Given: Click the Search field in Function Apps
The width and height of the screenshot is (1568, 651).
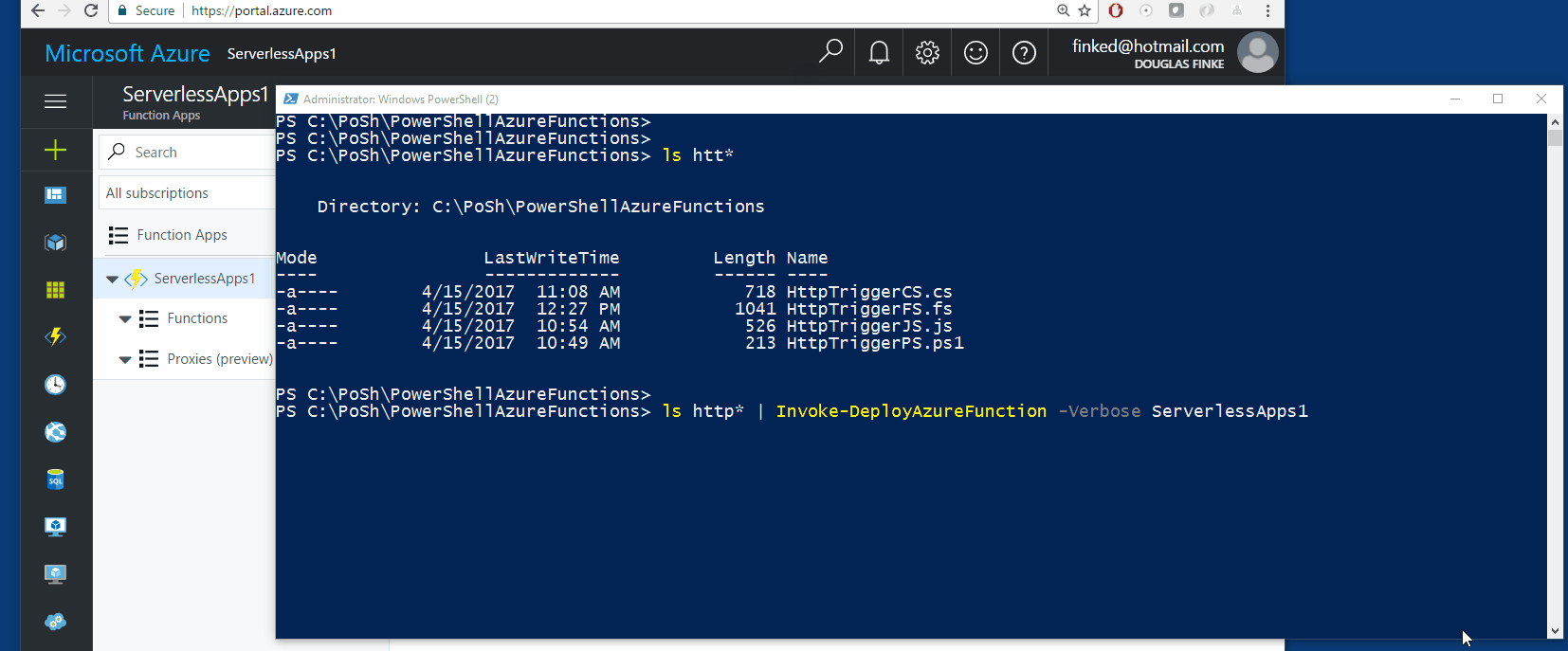Looking at the screenshot, I should click(187, 152).
